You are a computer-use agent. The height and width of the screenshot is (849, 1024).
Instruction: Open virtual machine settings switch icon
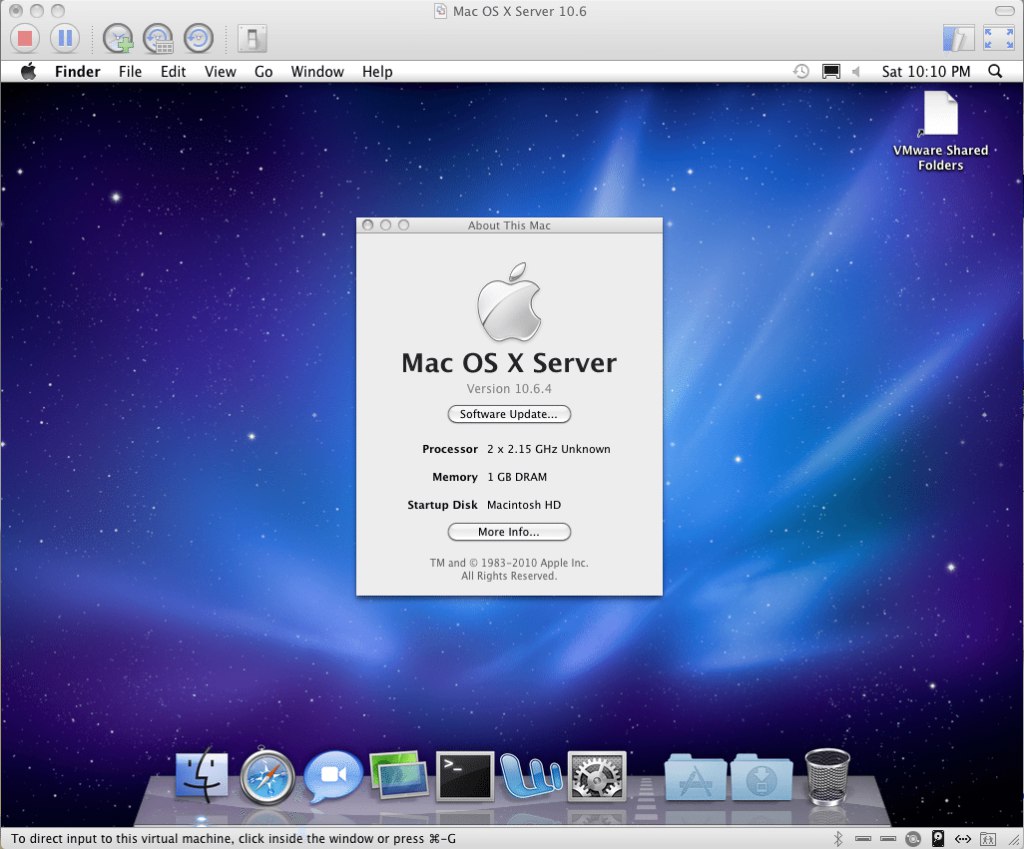[252, 39]
